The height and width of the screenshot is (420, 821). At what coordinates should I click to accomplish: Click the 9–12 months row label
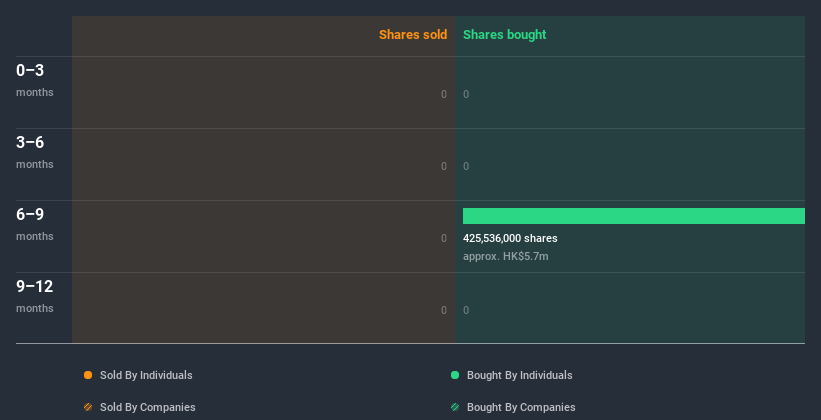[34, 295]
